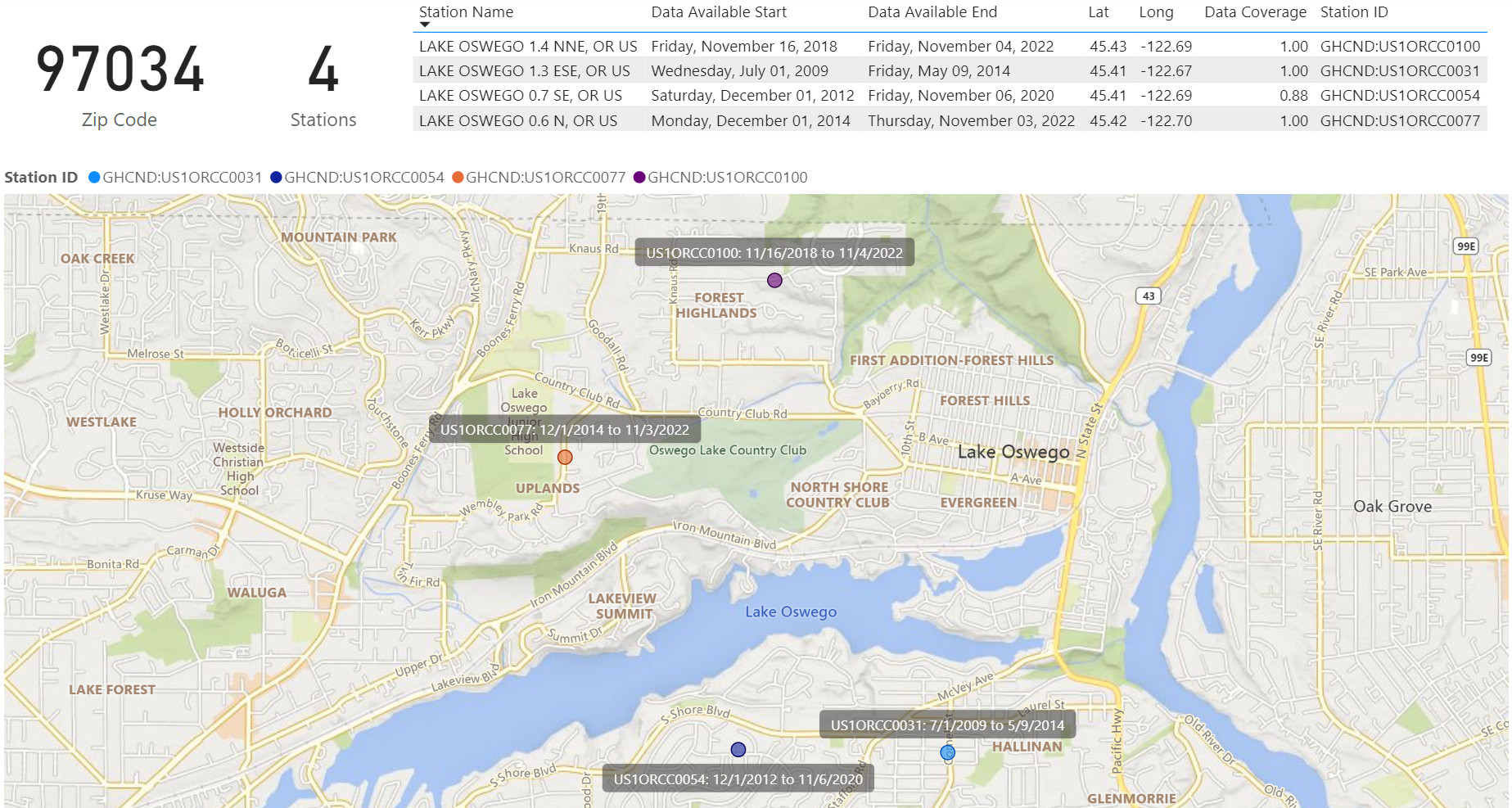Viewport: 1512px width, 808px height.
Task: Select the LAKE OSWEGO 1.4 NNE row
Action: click(527, 47)
